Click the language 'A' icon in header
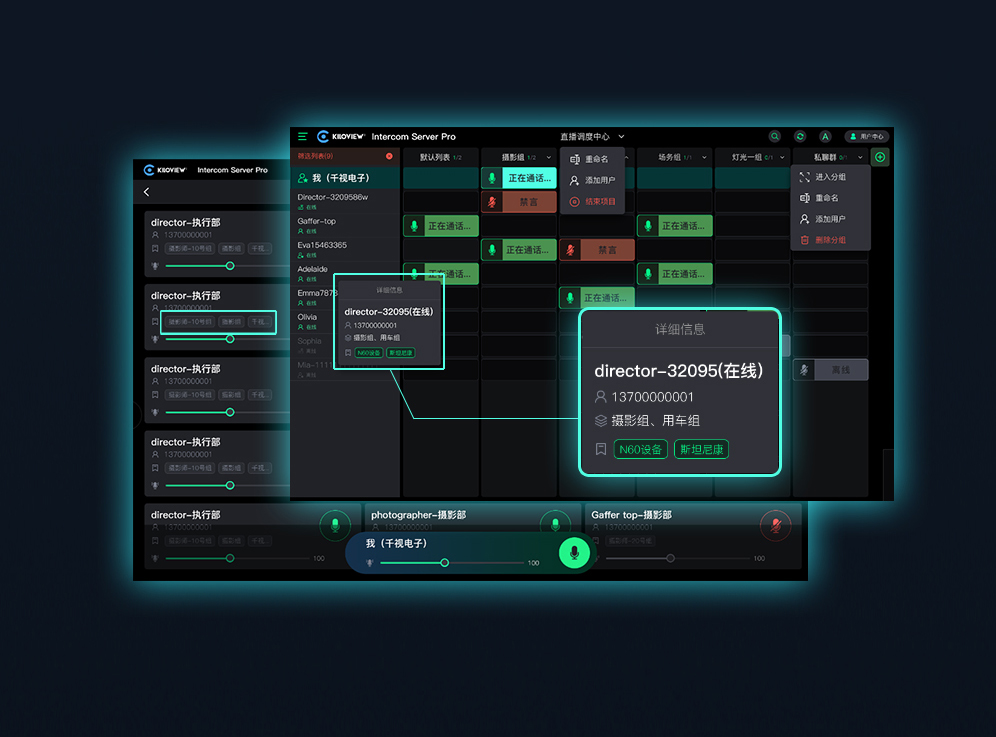Screen dimensions: 996x737 click(825, 136)
